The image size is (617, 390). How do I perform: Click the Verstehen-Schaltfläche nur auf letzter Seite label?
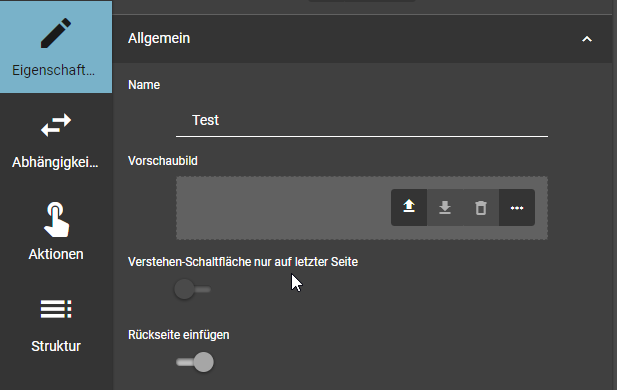[243, 262]
